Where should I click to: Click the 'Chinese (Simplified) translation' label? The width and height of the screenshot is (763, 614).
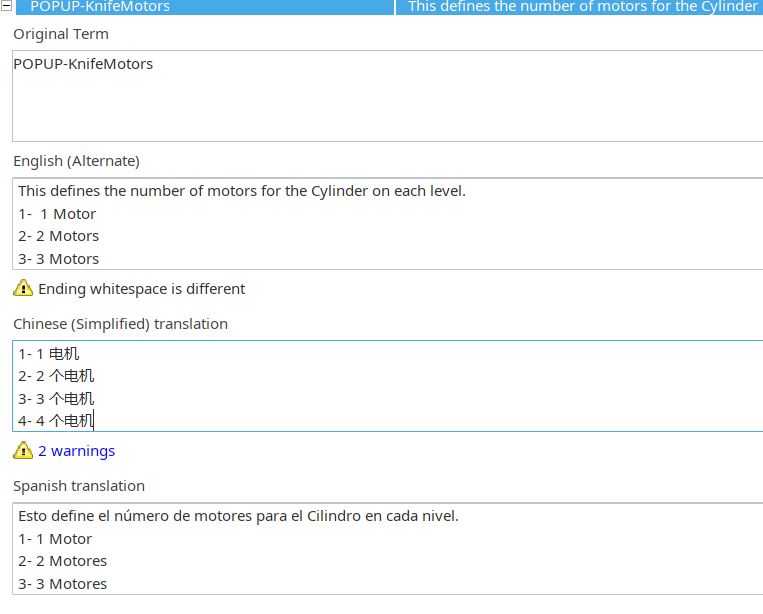[120, 324]
